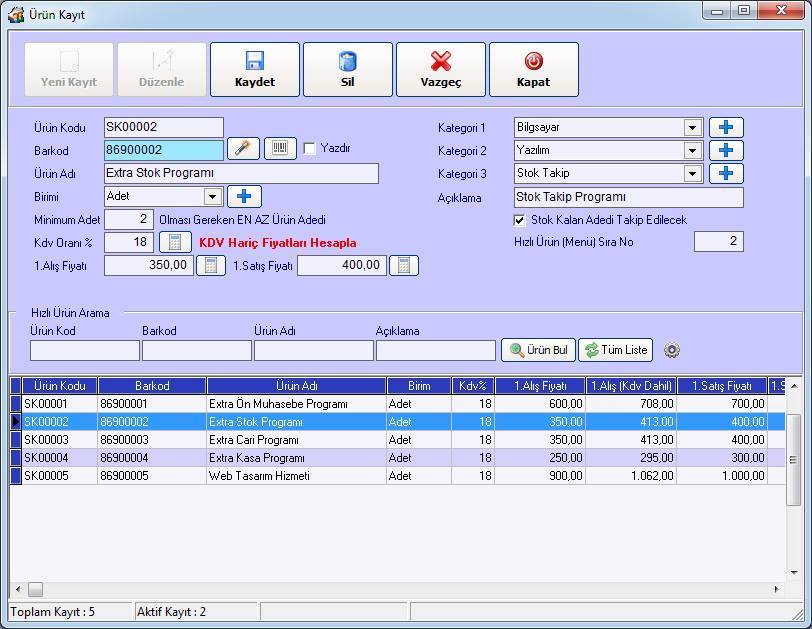Click the Kaydet save button

point(255,69)
